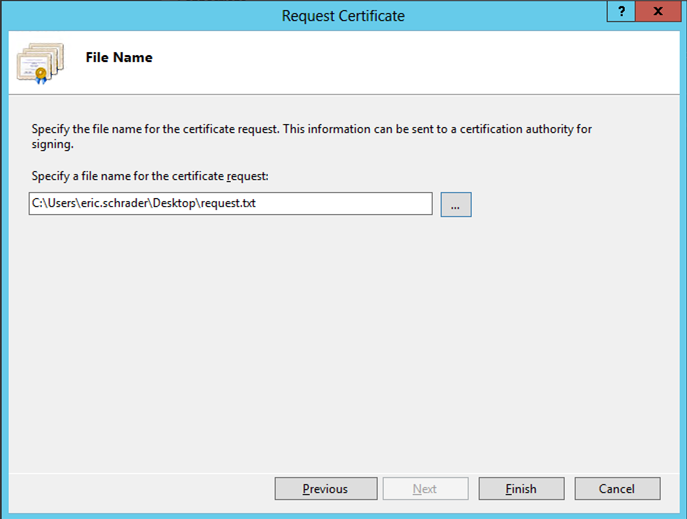Click blank space after the path text
Viewport: 687px width, 519px height.
tap(344, 204)
